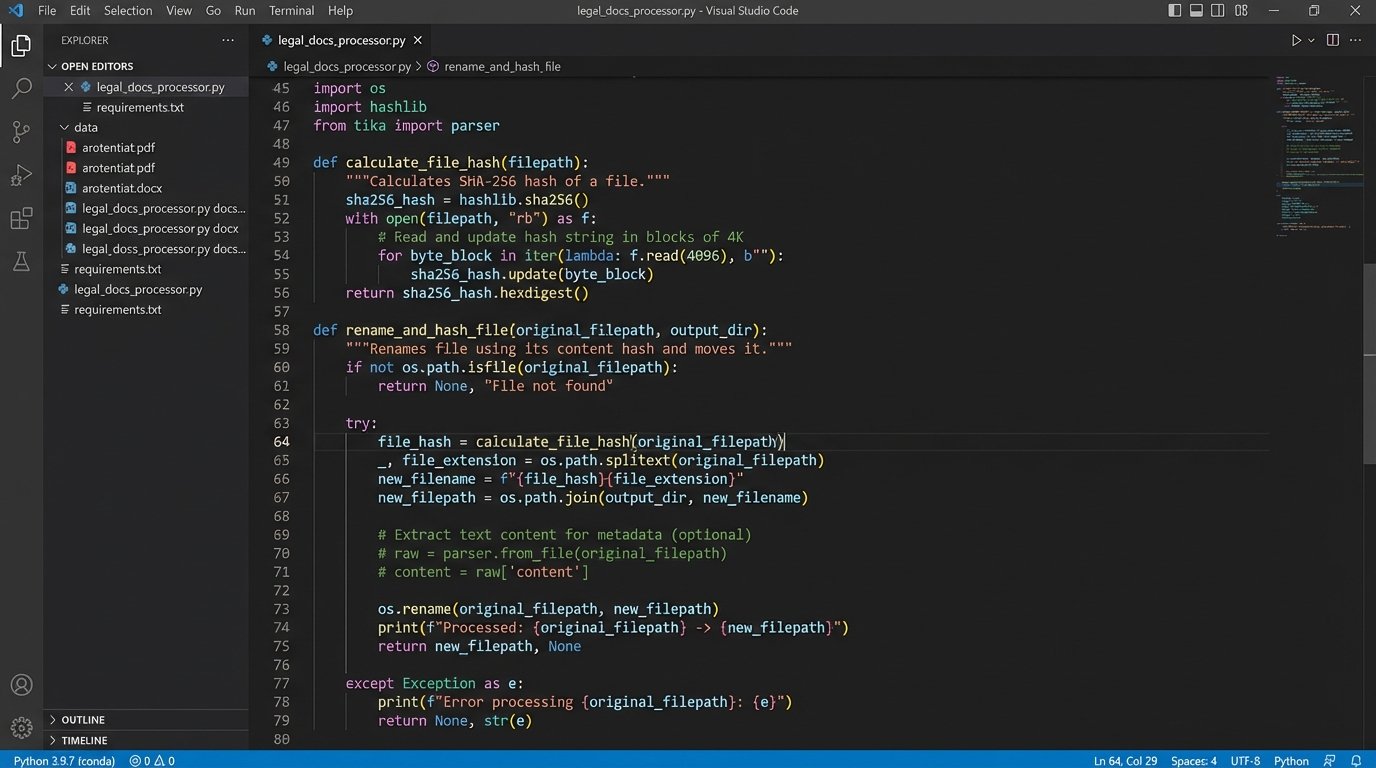Toggle the secondary side bar layout button
Screen dimensions: 1376x768
[x=1218, y=11]
